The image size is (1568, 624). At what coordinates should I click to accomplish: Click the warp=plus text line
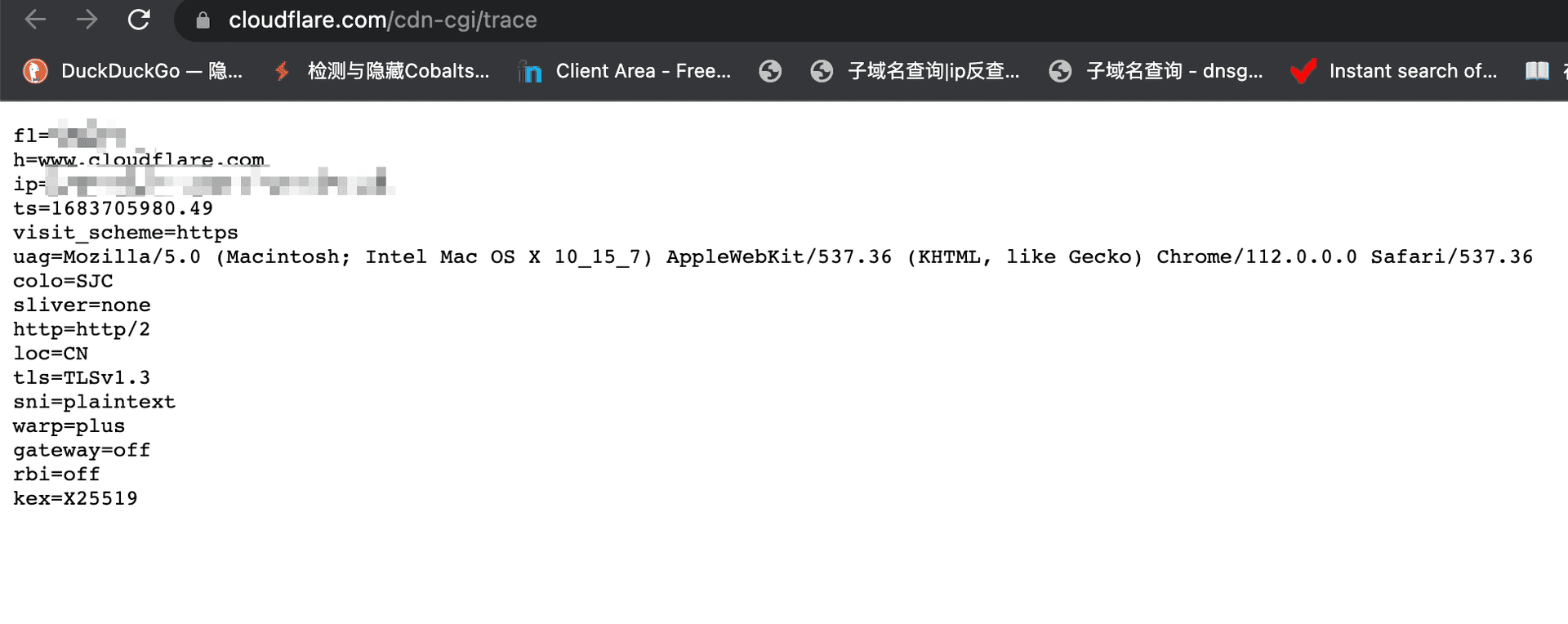point(69,426)
